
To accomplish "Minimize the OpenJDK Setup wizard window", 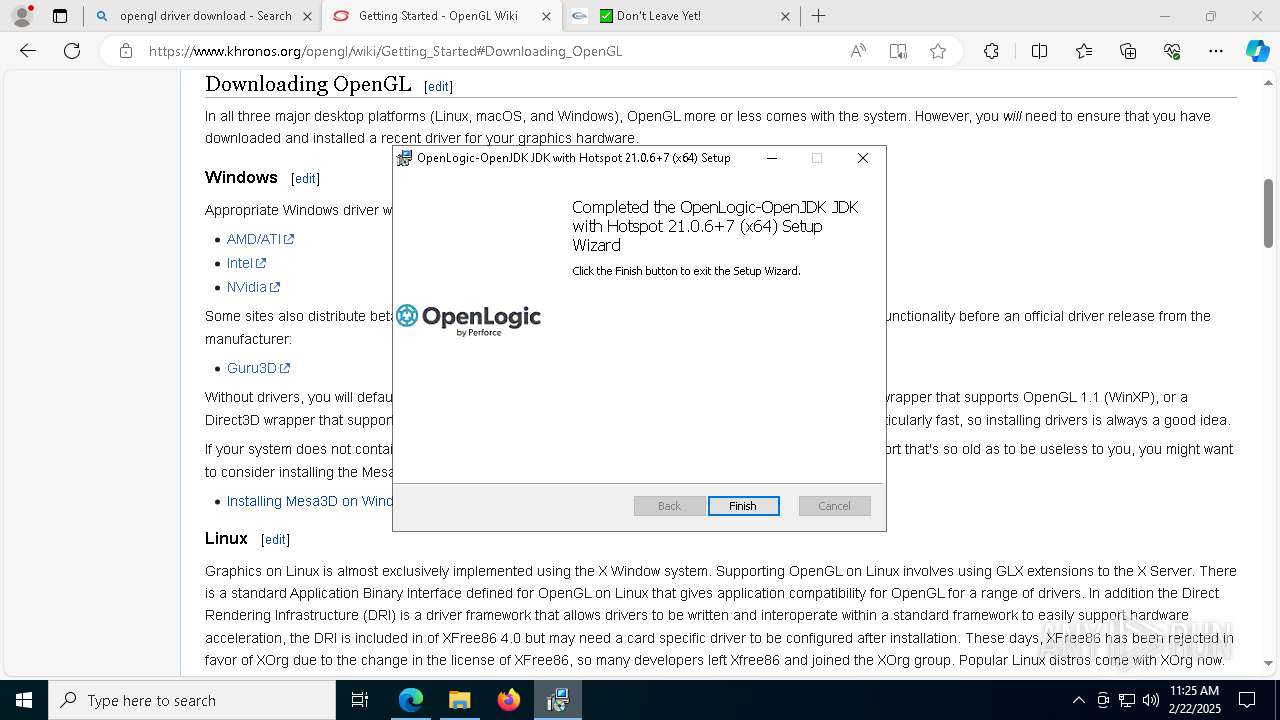I will tap(772, 158).
